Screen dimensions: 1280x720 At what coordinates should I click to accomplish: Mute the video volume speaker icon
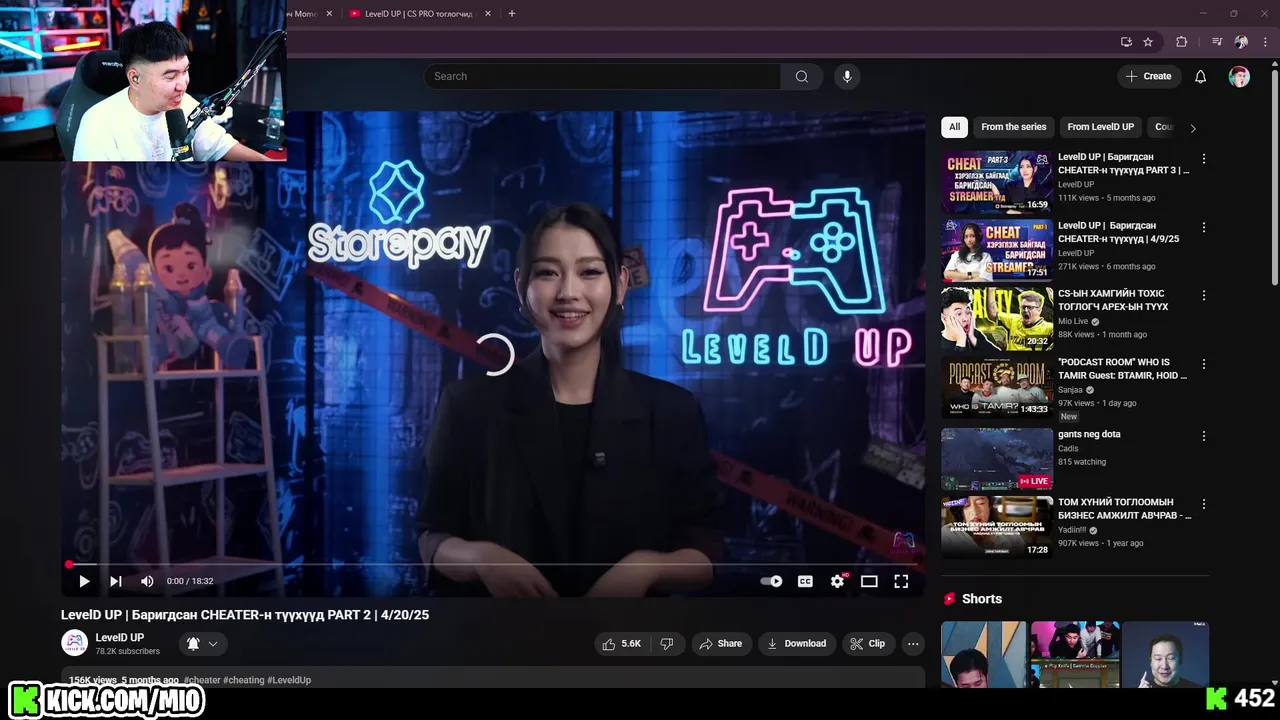147,581
